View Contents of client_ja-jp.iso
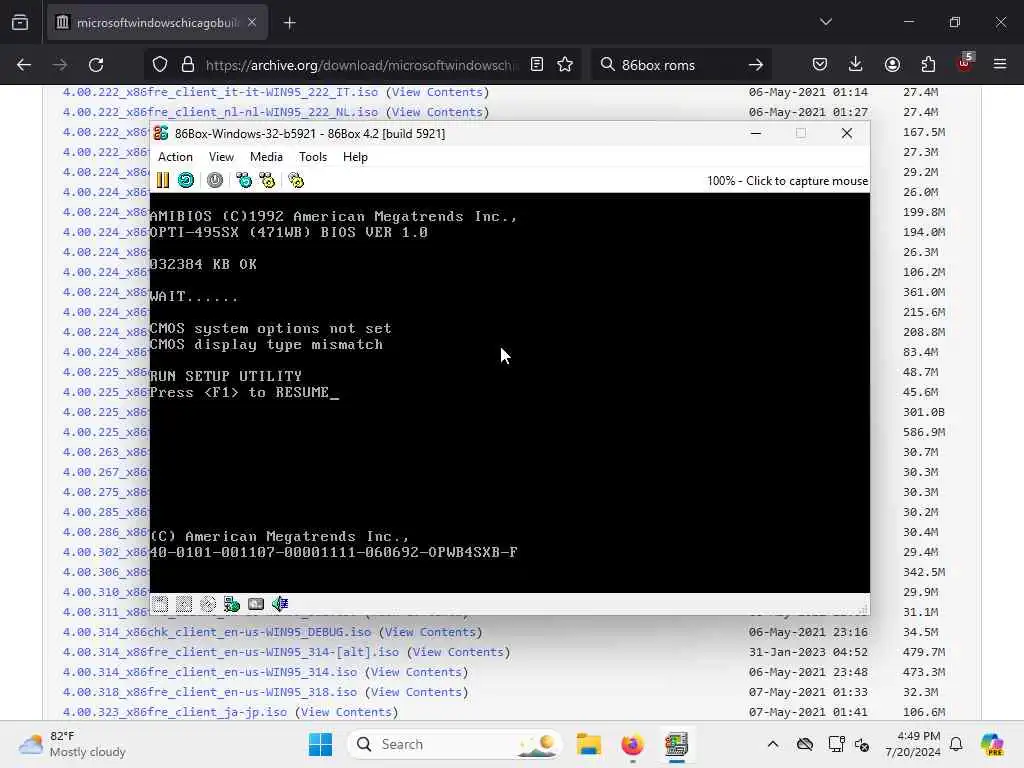Screen dimensions: 1024x768 click(x=346, y=712)
